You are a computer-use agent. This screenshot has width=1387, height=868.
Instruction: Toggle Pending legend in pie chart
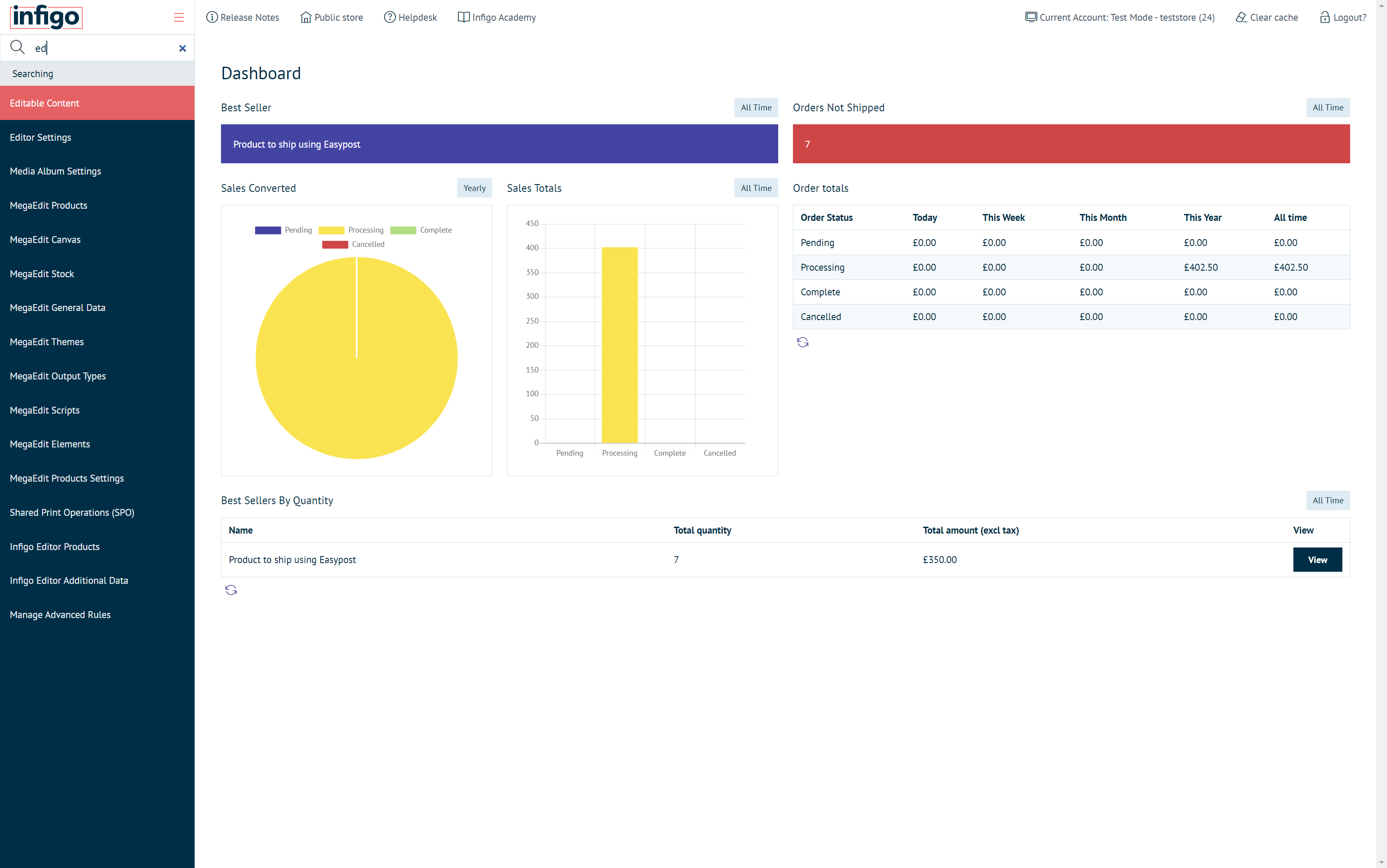pos(284,230)
